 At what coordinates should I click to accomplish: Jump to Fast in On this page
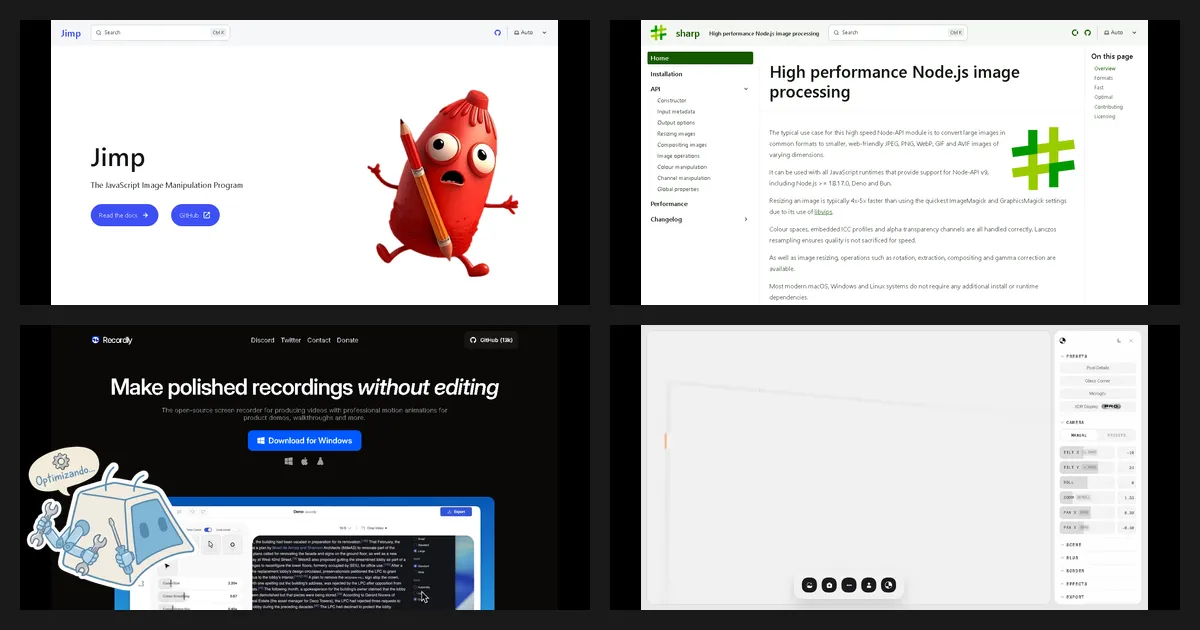pyautogui.click(x=1099, y=88)
